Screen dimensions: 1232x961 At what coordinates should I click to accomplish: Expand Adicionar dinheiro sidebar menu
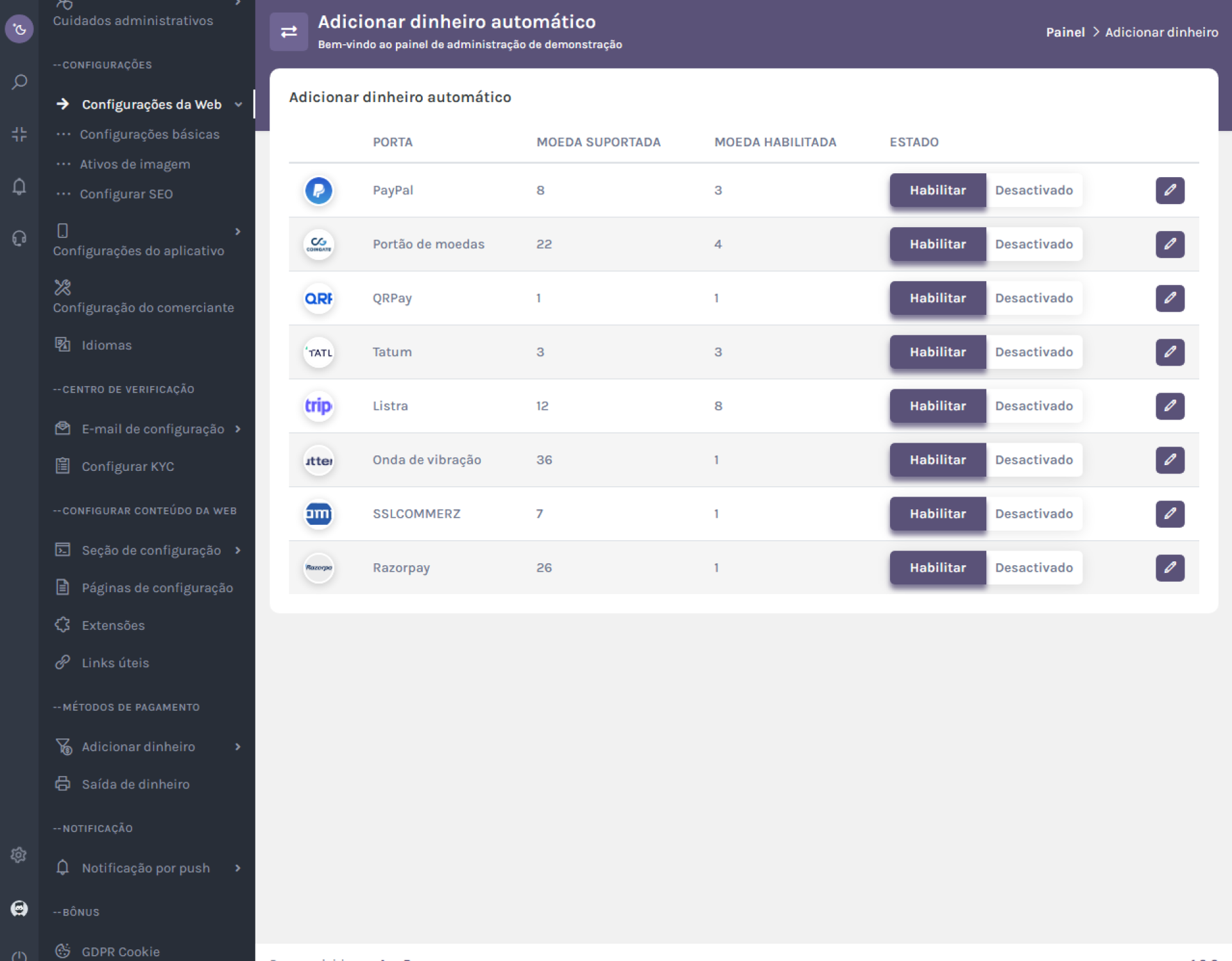point(238,747)
